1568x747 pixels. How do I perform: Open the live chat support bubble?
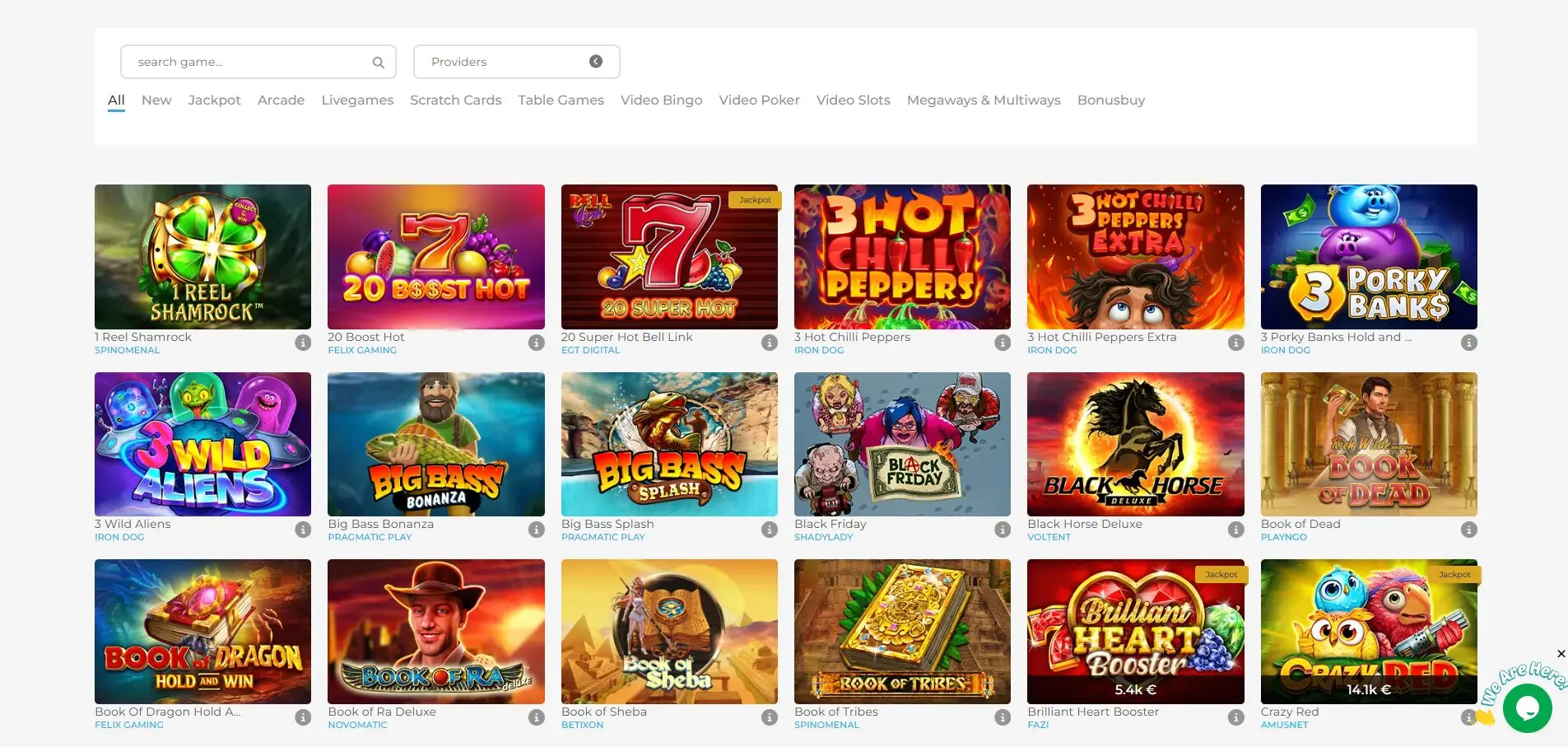1527,707
